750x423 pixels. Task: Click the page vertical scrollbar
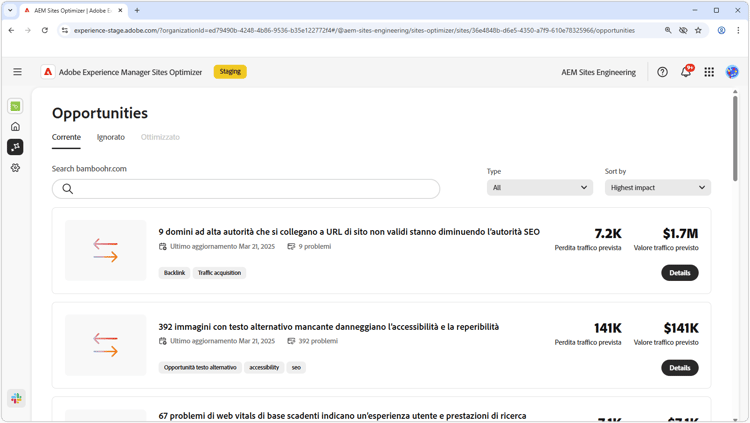[735, 139]
